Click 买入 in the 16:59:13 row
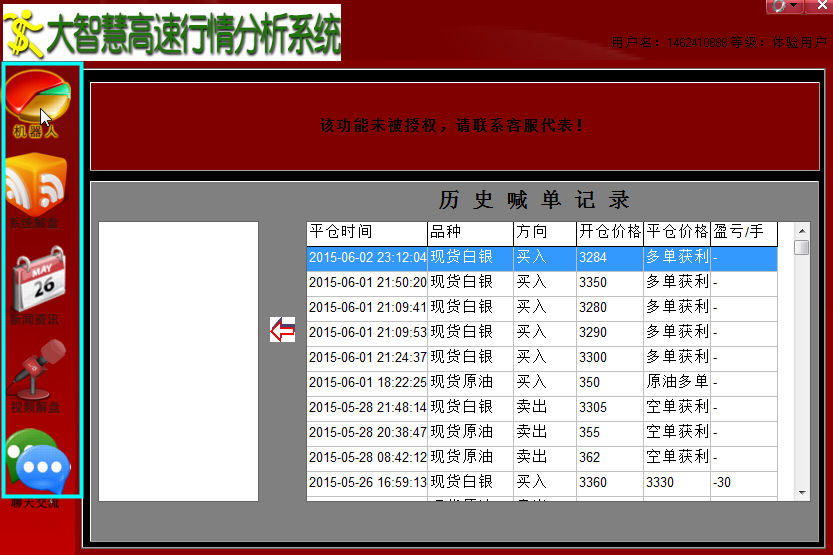Image resolution: width=833 pixels, height=555 pixels. [545, 483]
